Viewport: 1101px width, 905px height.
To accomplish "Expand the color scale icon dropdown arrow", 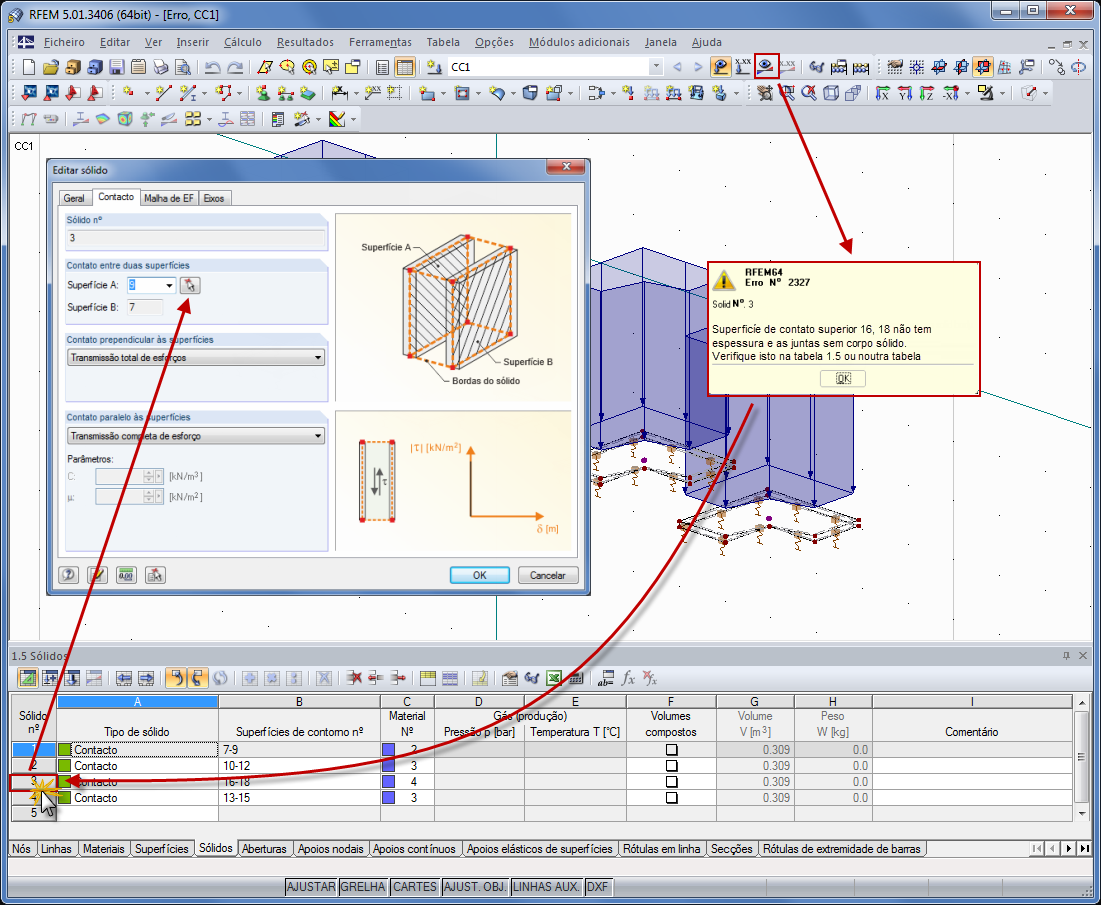I will tap(353, 119).
